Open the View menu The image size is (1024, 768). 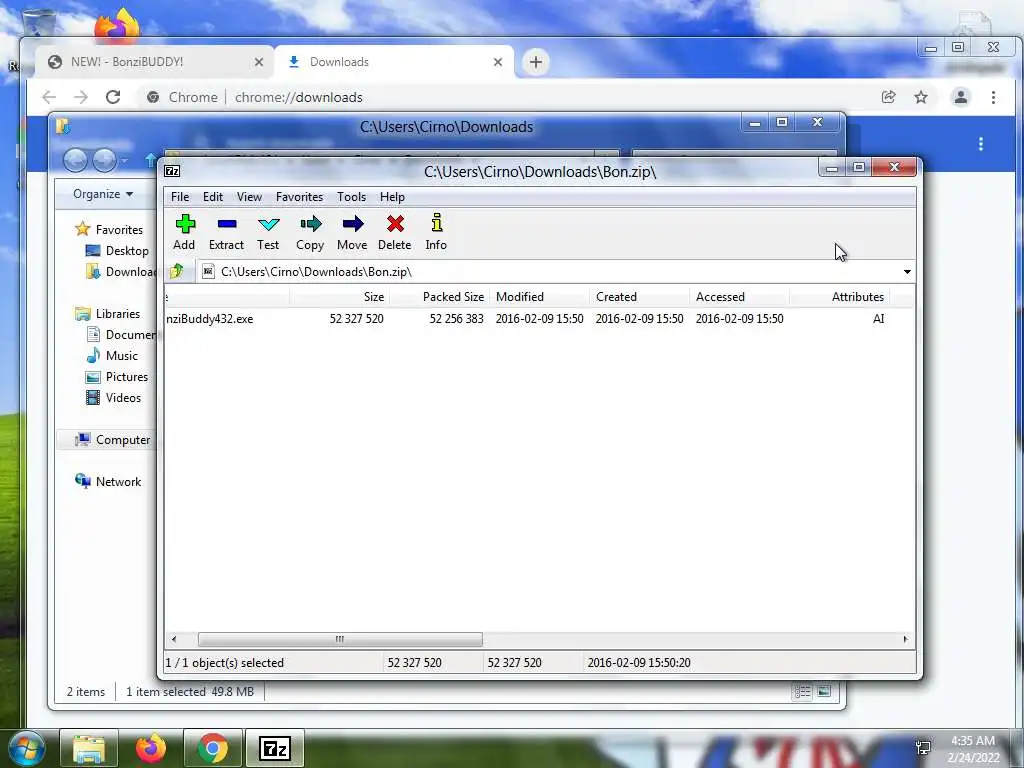(x=249, y=197)
